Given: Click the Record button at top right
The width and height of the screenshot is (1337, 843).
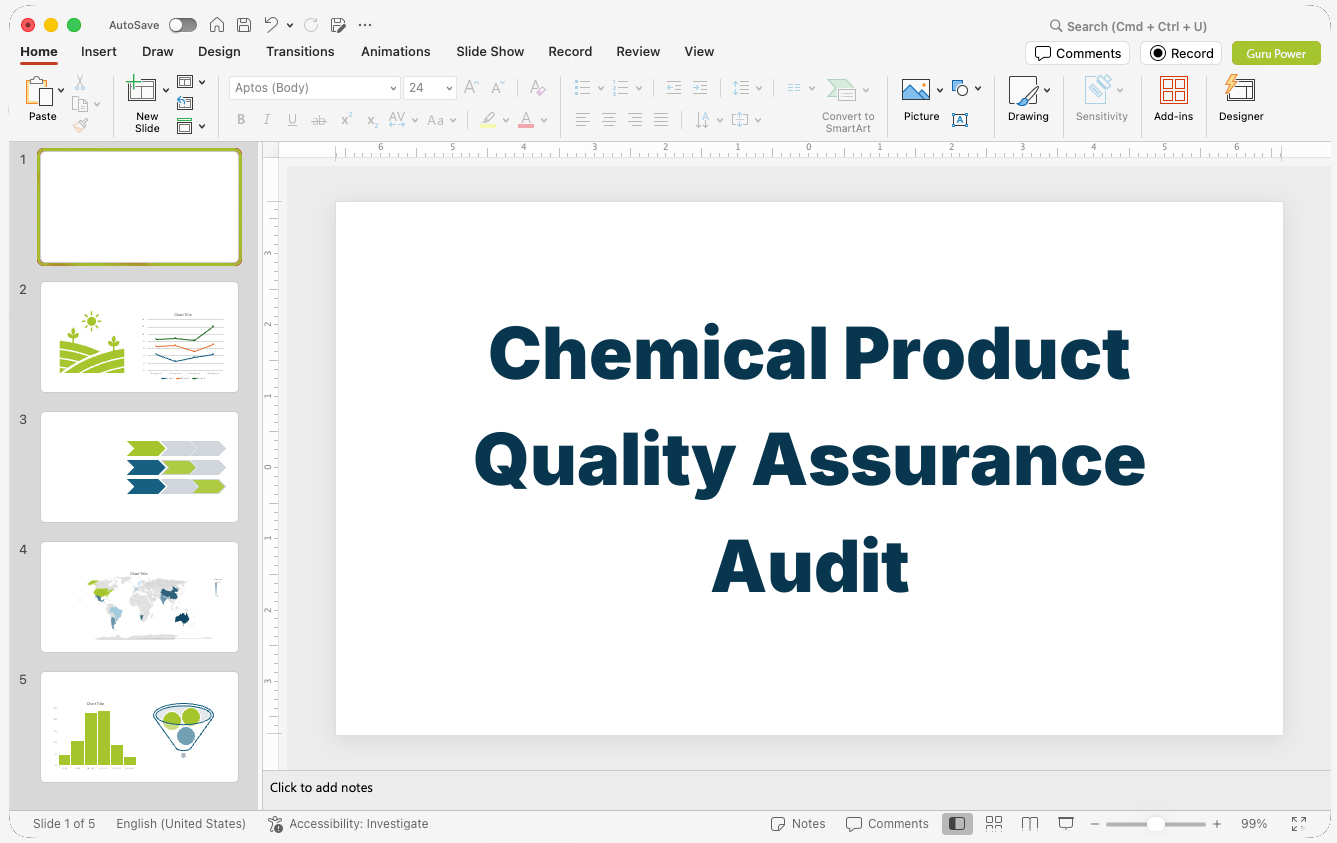Looking at the screenshot, I should 1181,53.
